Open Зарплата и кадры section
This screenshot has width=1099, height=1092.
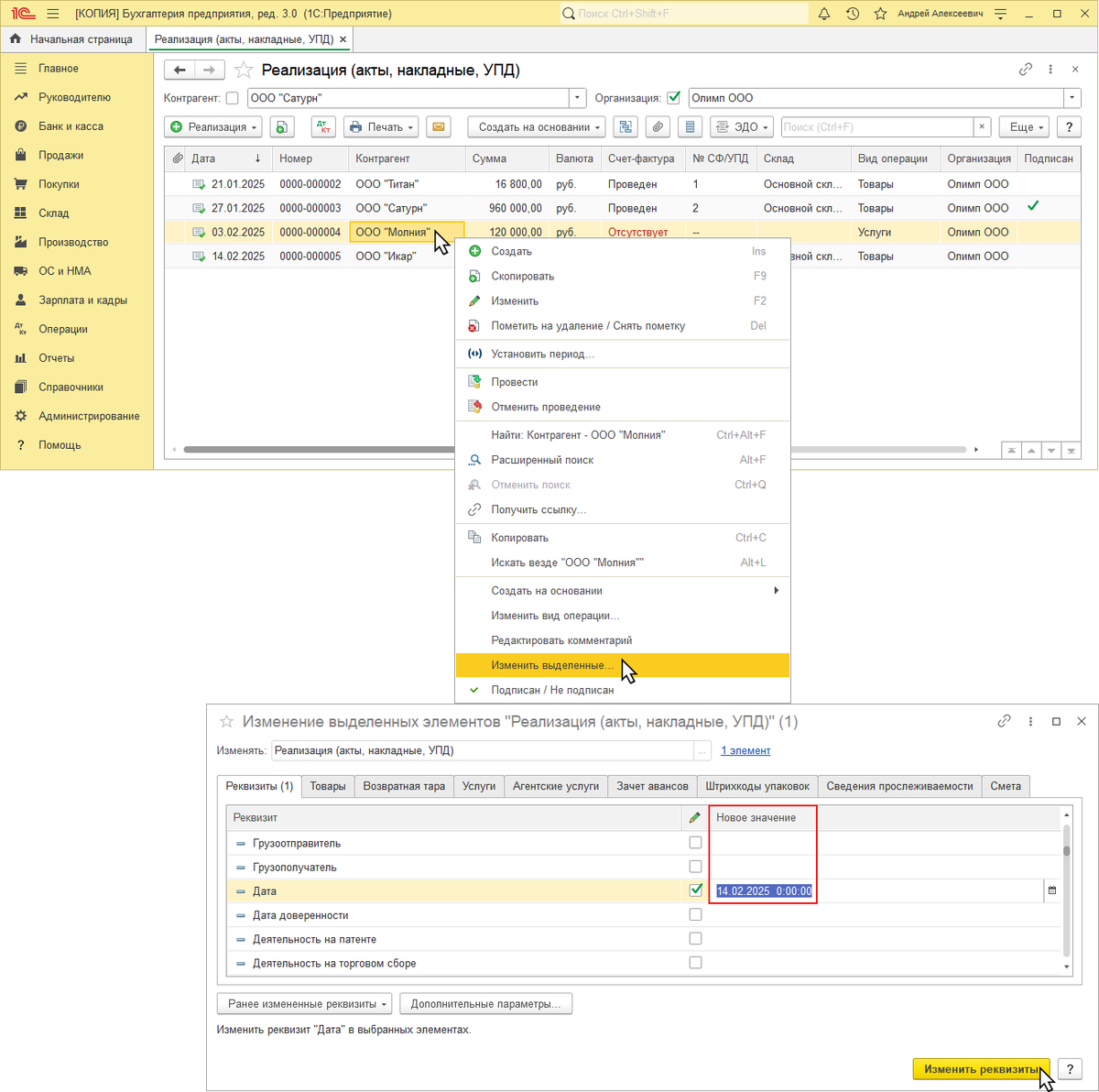tap(82, 300)
